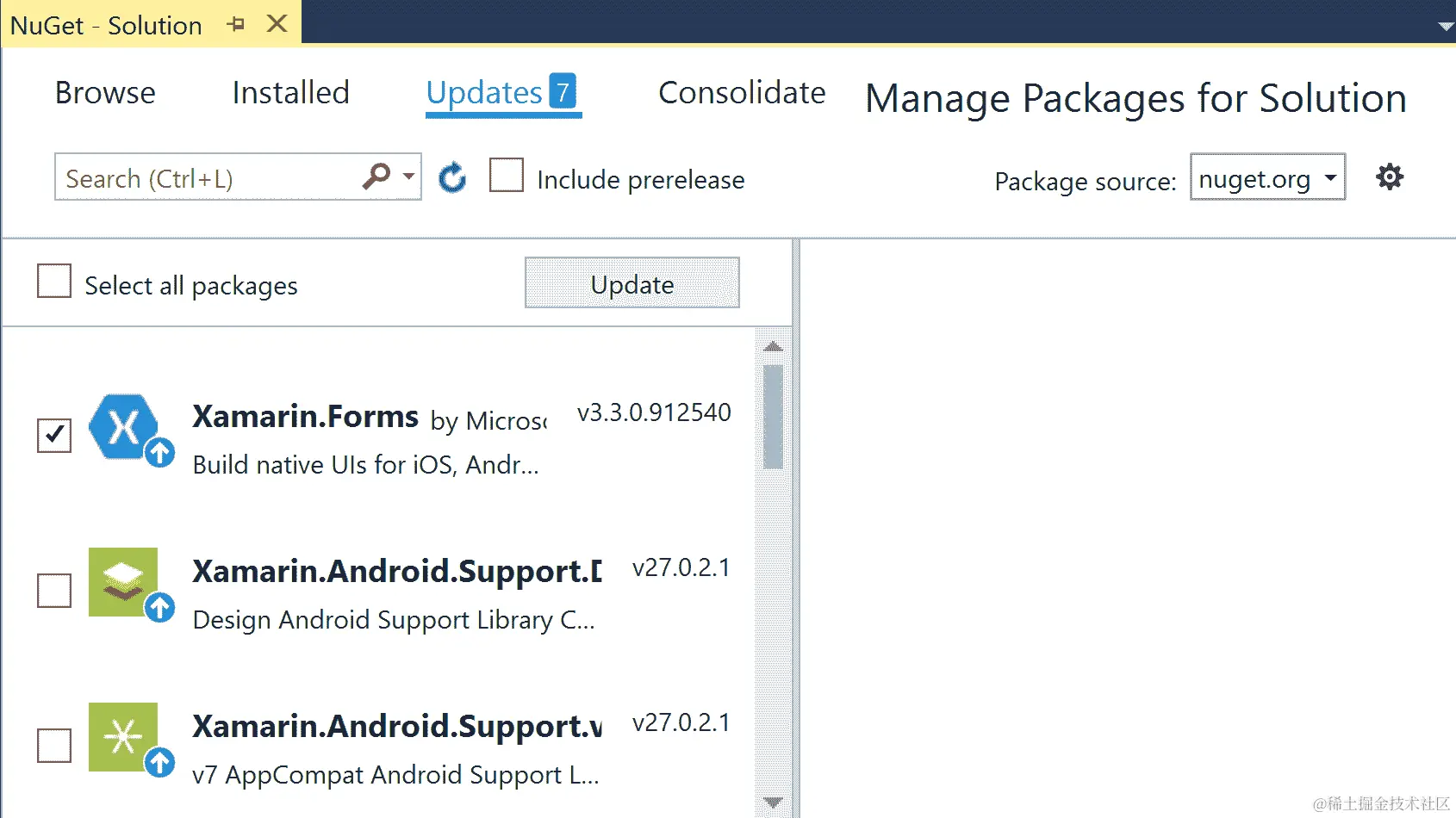
Task: Enable Include prerelease checkbox
Action: (507, 176)
